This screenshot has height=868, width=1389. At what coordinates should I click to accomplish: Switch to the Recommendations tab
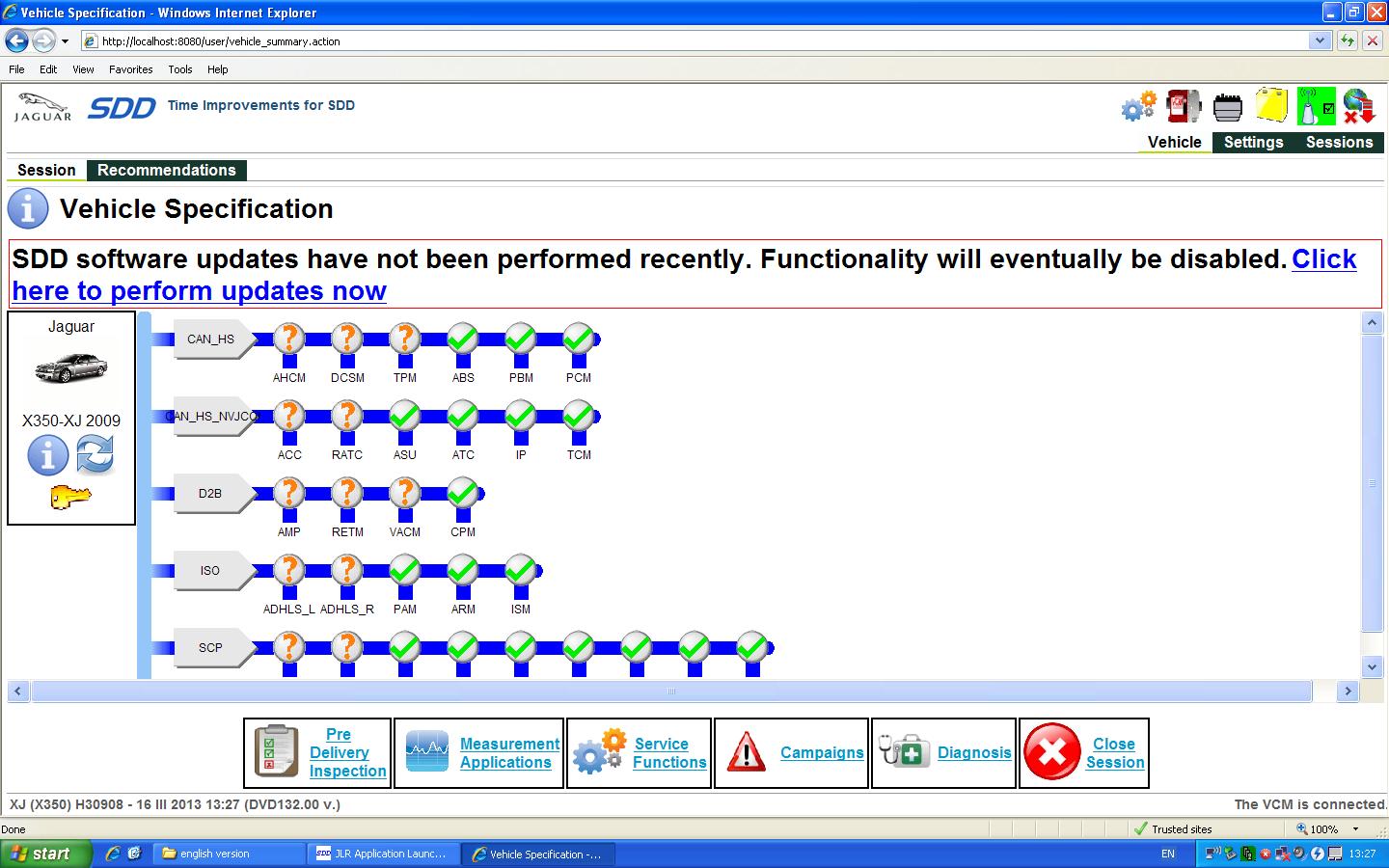pos(166,171)
